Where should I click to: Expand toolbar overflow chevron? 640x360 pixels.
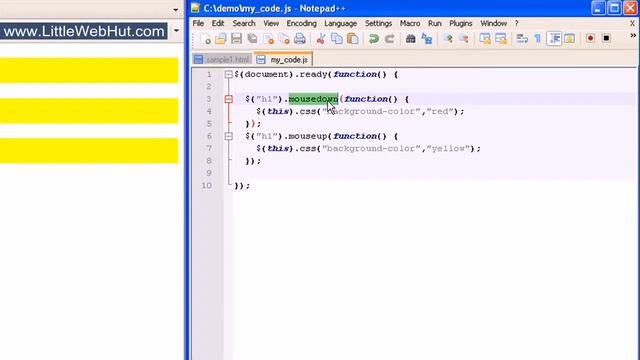tap(633, 36)
